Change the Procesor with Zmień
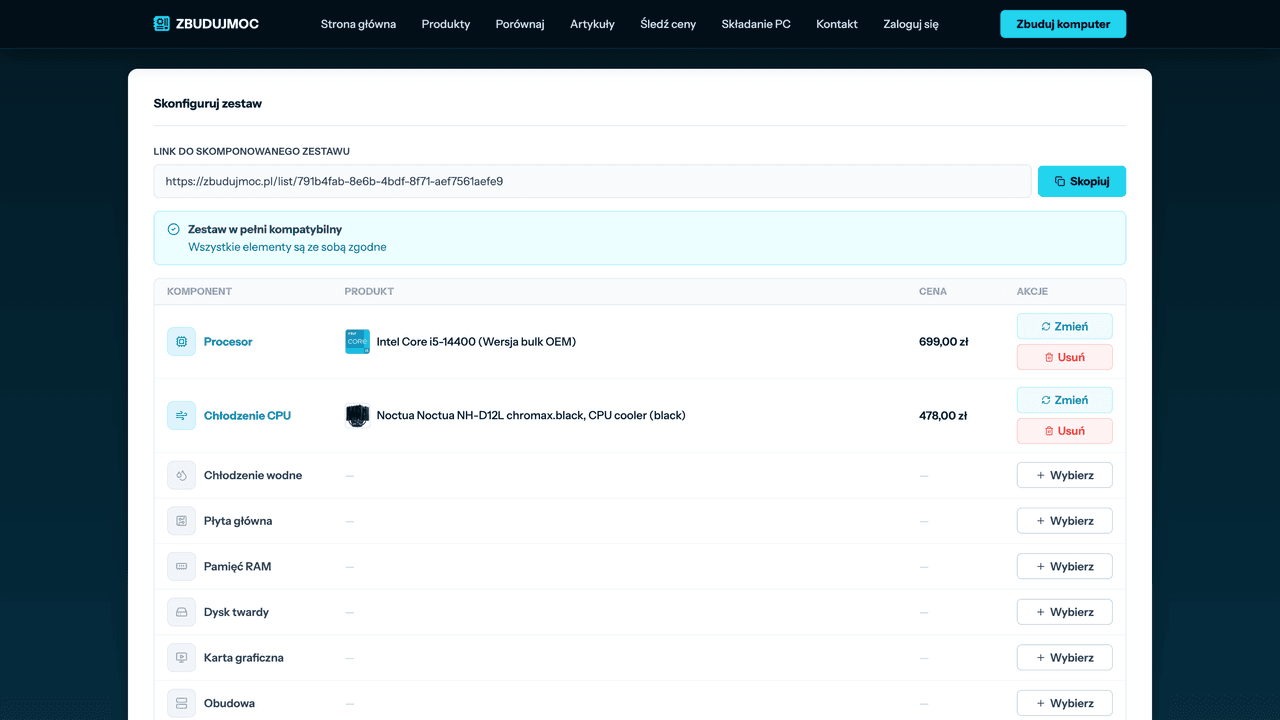Viewport: 1280px width, 720px height. click(1065, 326)
